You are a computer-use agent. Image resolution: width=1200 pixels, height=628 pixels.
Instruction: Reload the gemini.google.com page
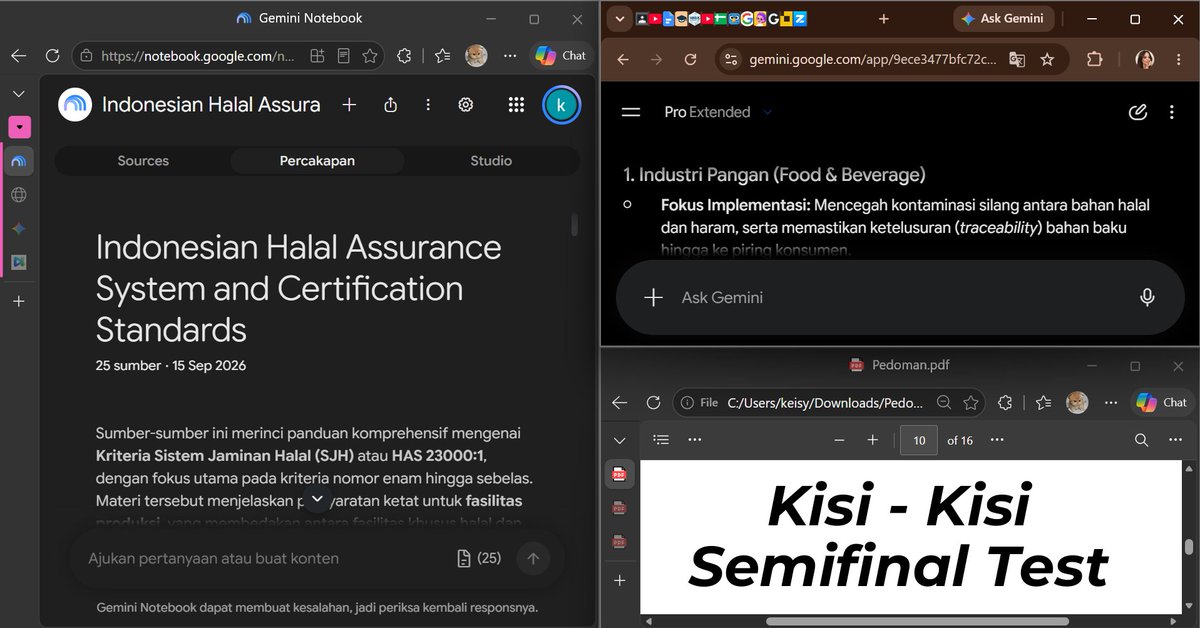pos(690,60)
